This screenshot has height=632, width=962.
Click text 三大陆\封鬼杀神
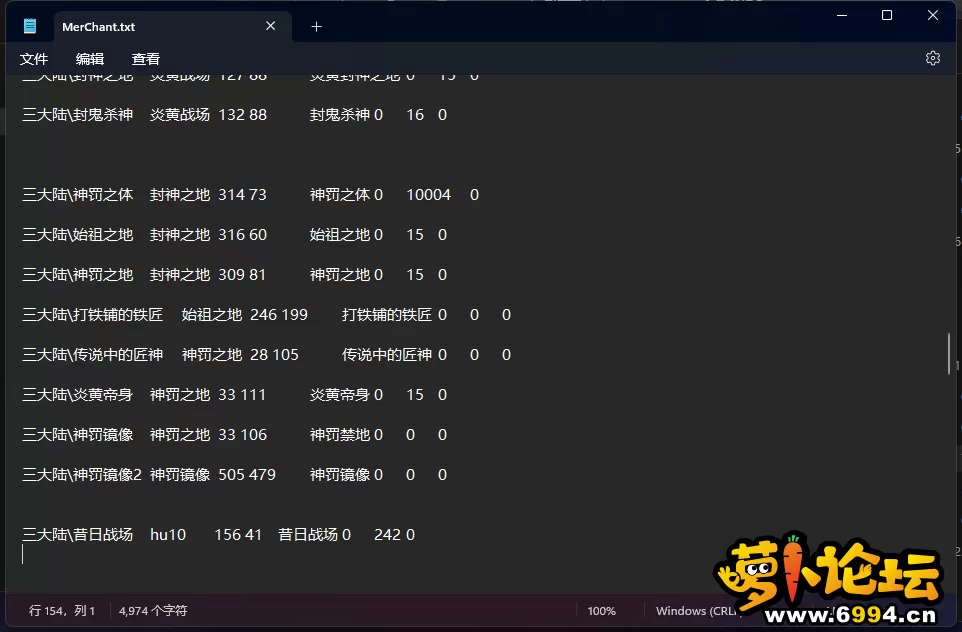(x=78, y=115)
